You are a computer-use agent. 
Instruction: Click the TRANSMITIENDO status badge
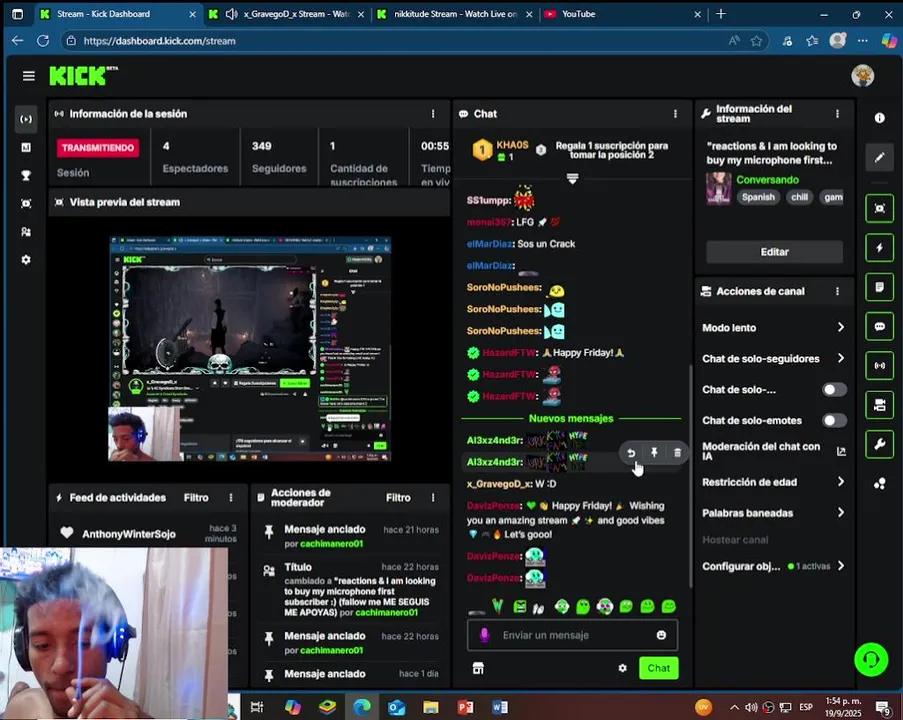point(98,147)
